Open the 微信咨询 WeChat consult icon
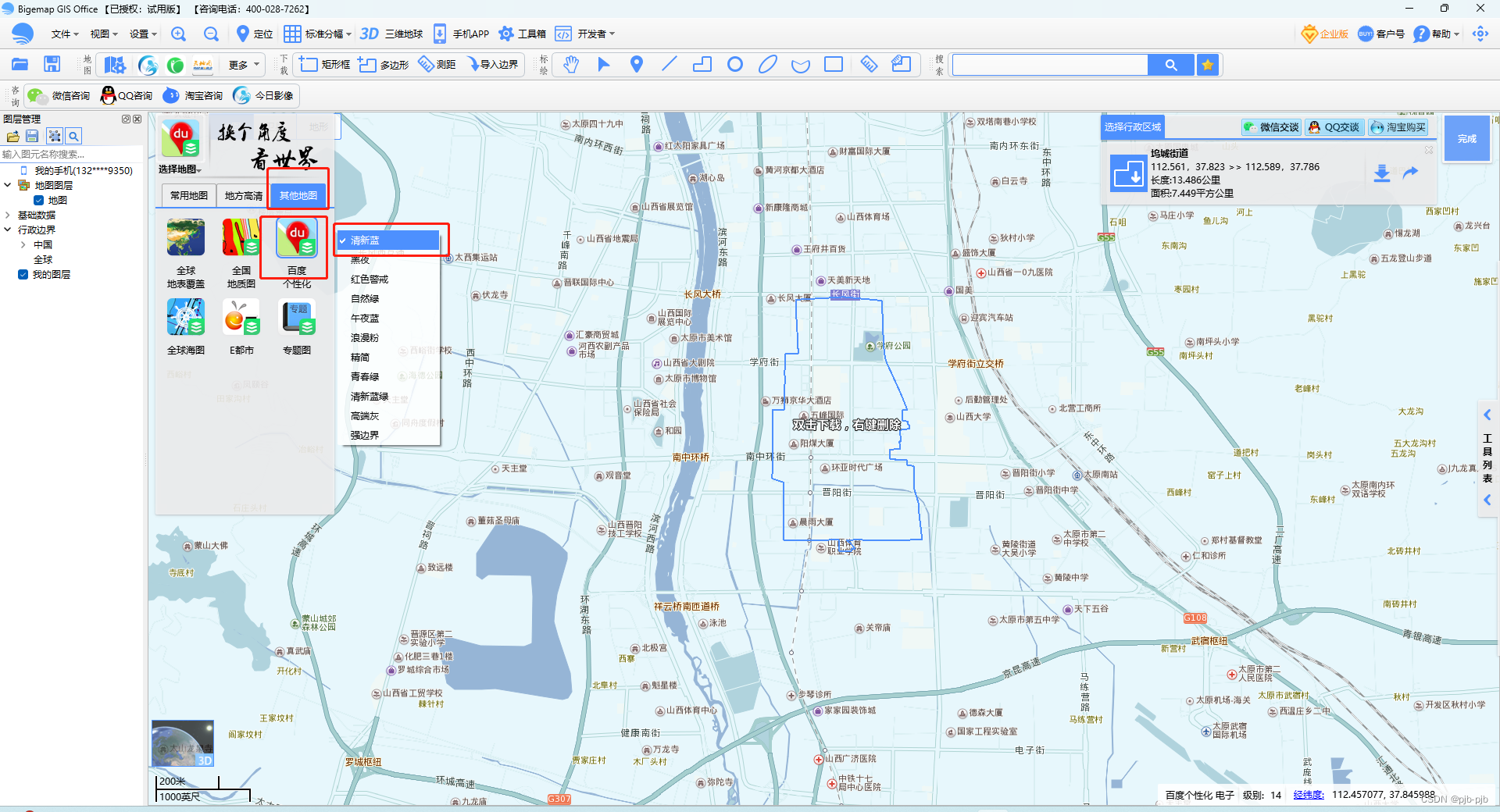 [x=37, y=95]
